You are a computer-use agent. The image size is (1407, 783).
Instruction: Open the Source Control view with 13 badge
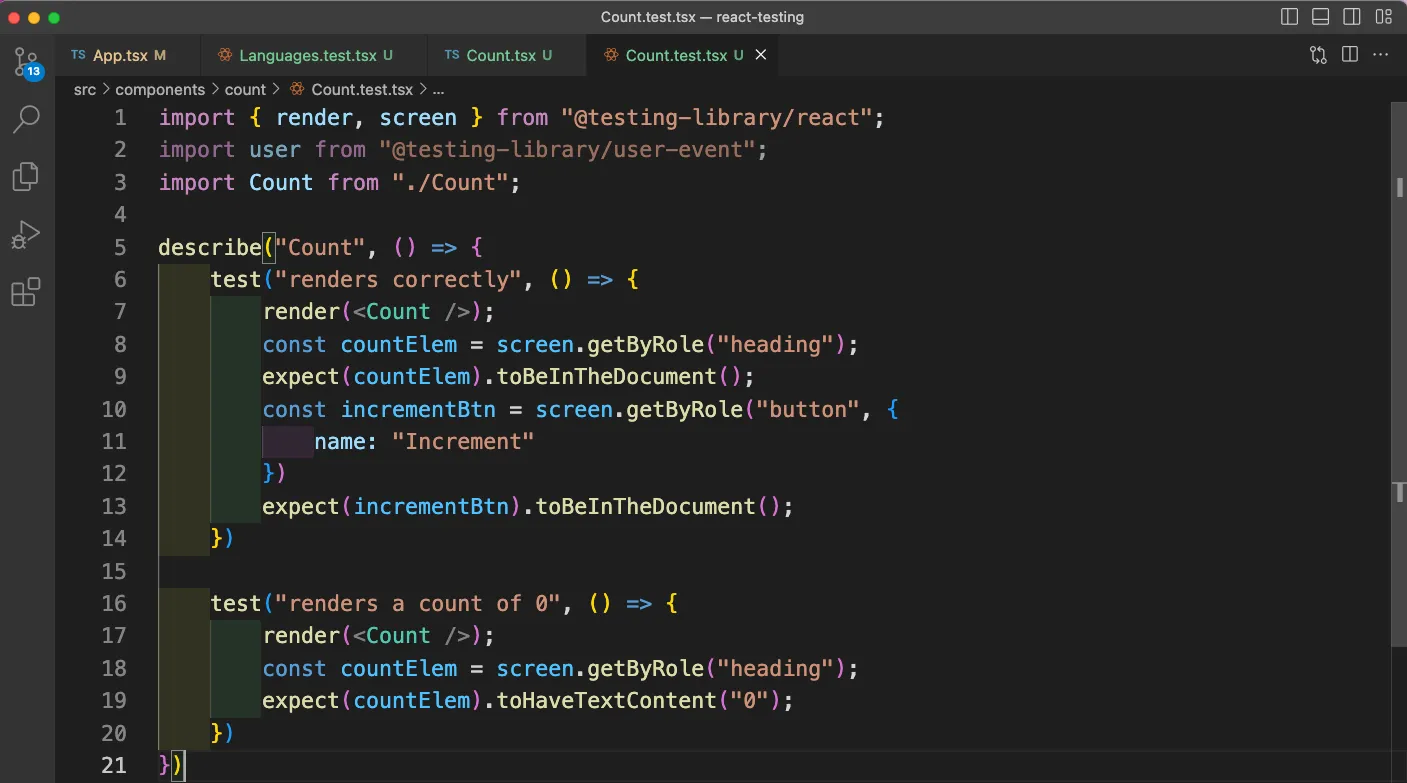click(26, 62)
